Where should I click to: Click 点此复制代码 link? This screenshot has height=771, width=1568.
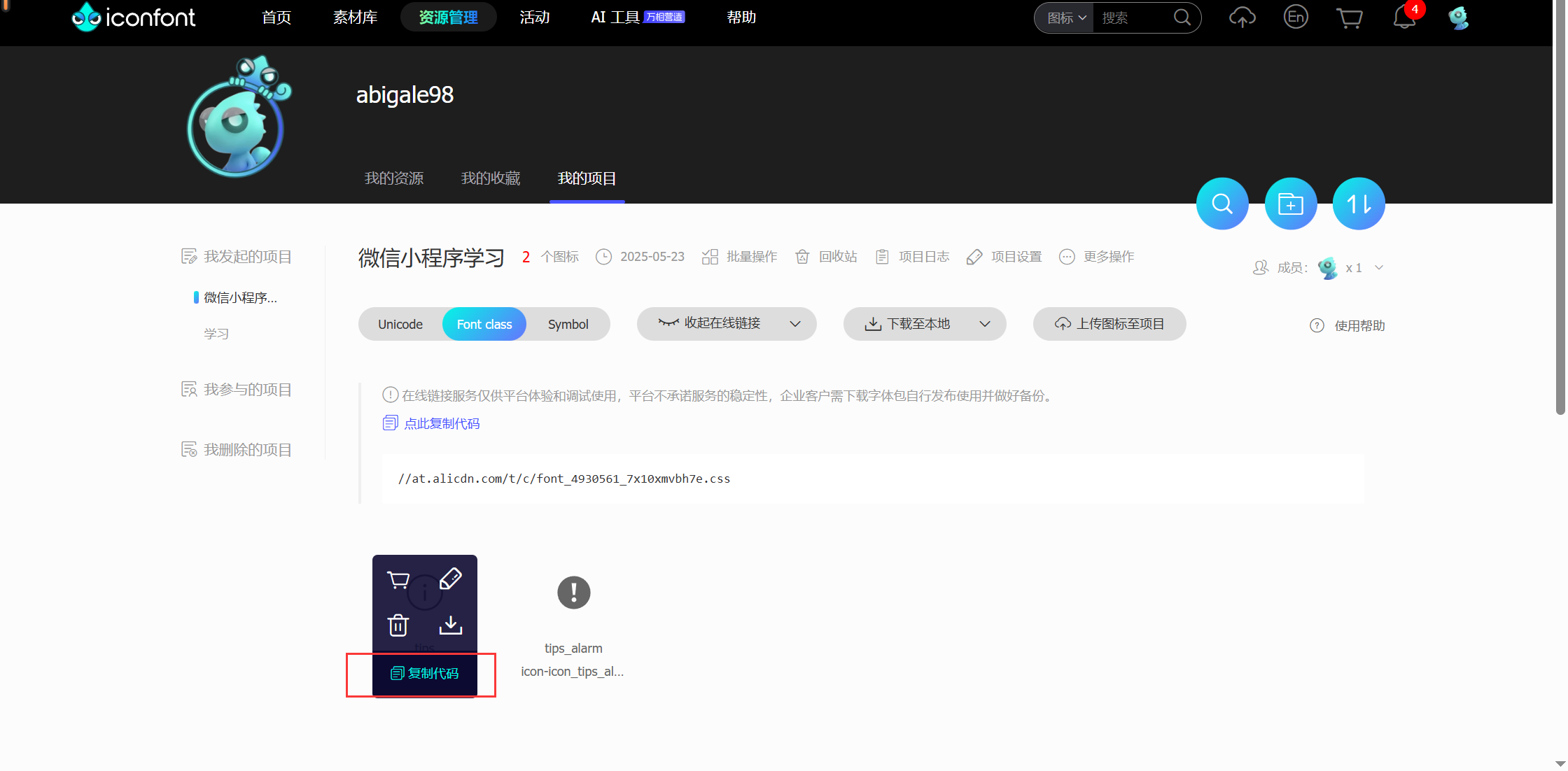pyautogui.click(x=441, y=423)
